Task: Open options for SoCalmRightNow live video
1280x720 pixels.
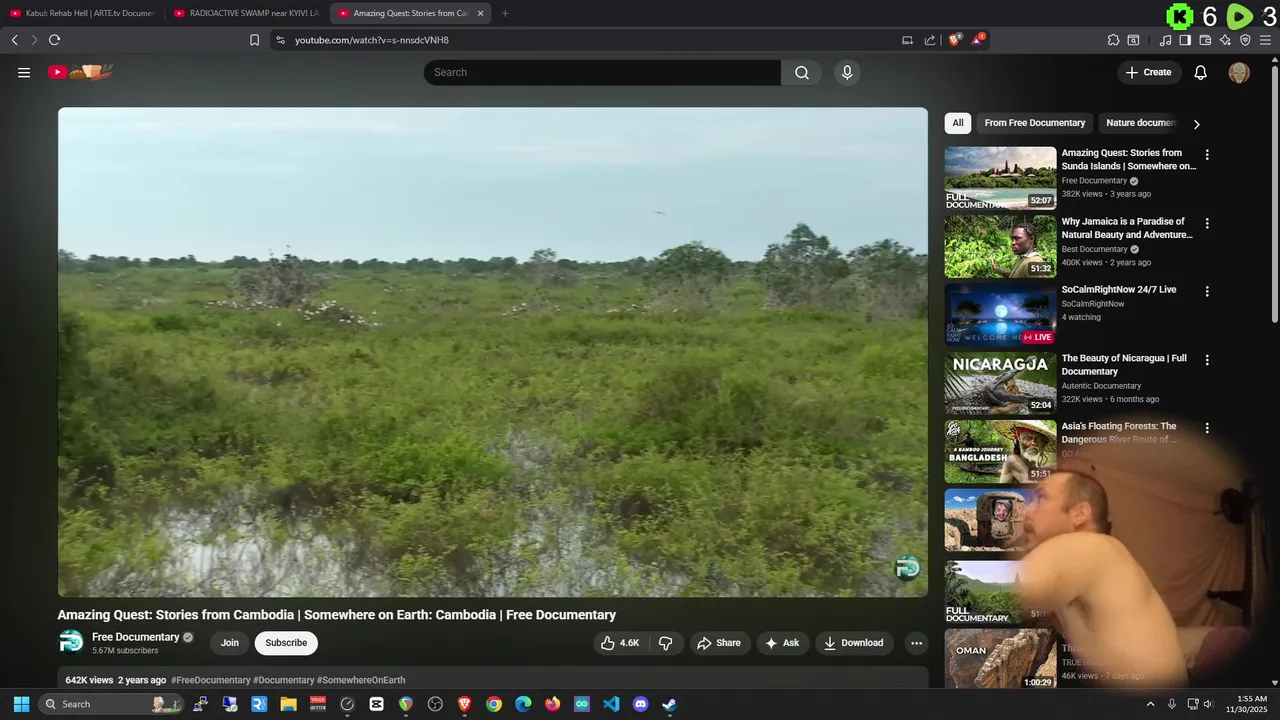Action: [1207, 291]
